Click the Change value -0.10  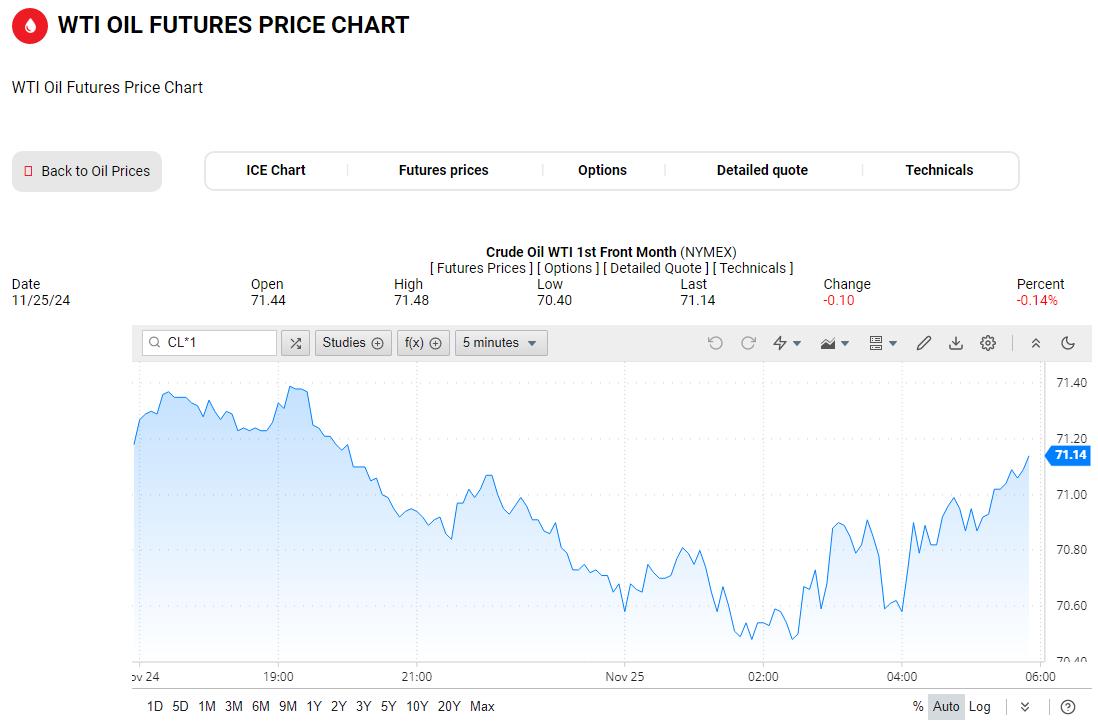pyautogui.click(x=839, y=301)
